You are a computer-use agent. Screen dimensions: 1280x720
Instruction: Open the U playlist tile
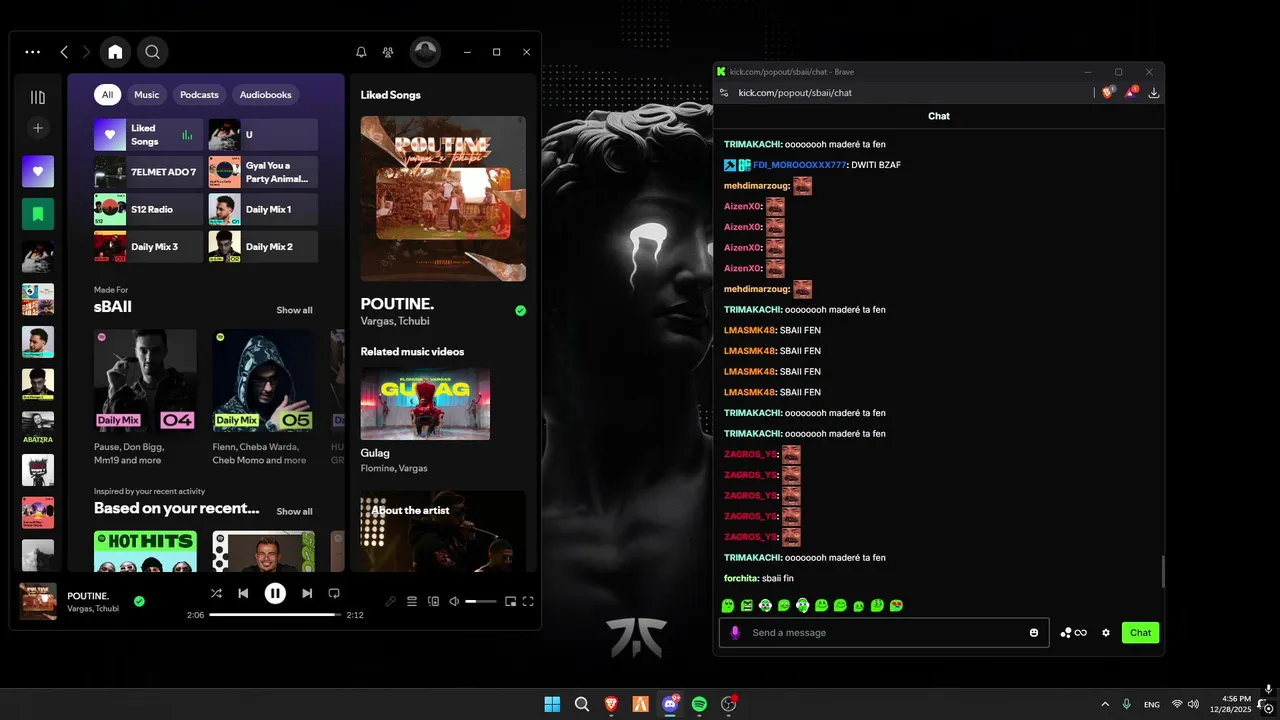[x=263, y=135]
